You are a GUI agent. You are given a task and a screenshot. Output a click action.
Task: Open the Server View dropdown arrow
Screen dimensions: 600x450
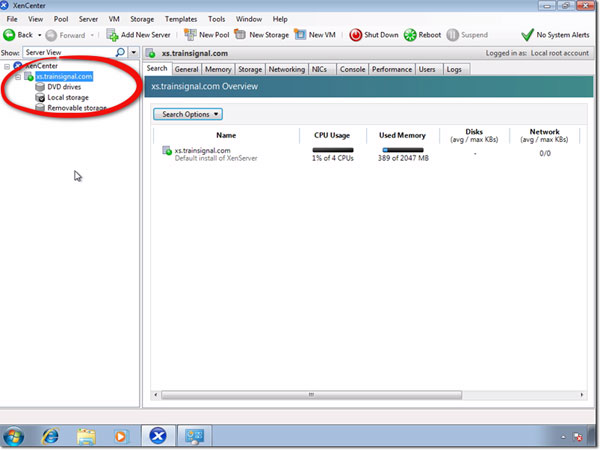[134, 52]
